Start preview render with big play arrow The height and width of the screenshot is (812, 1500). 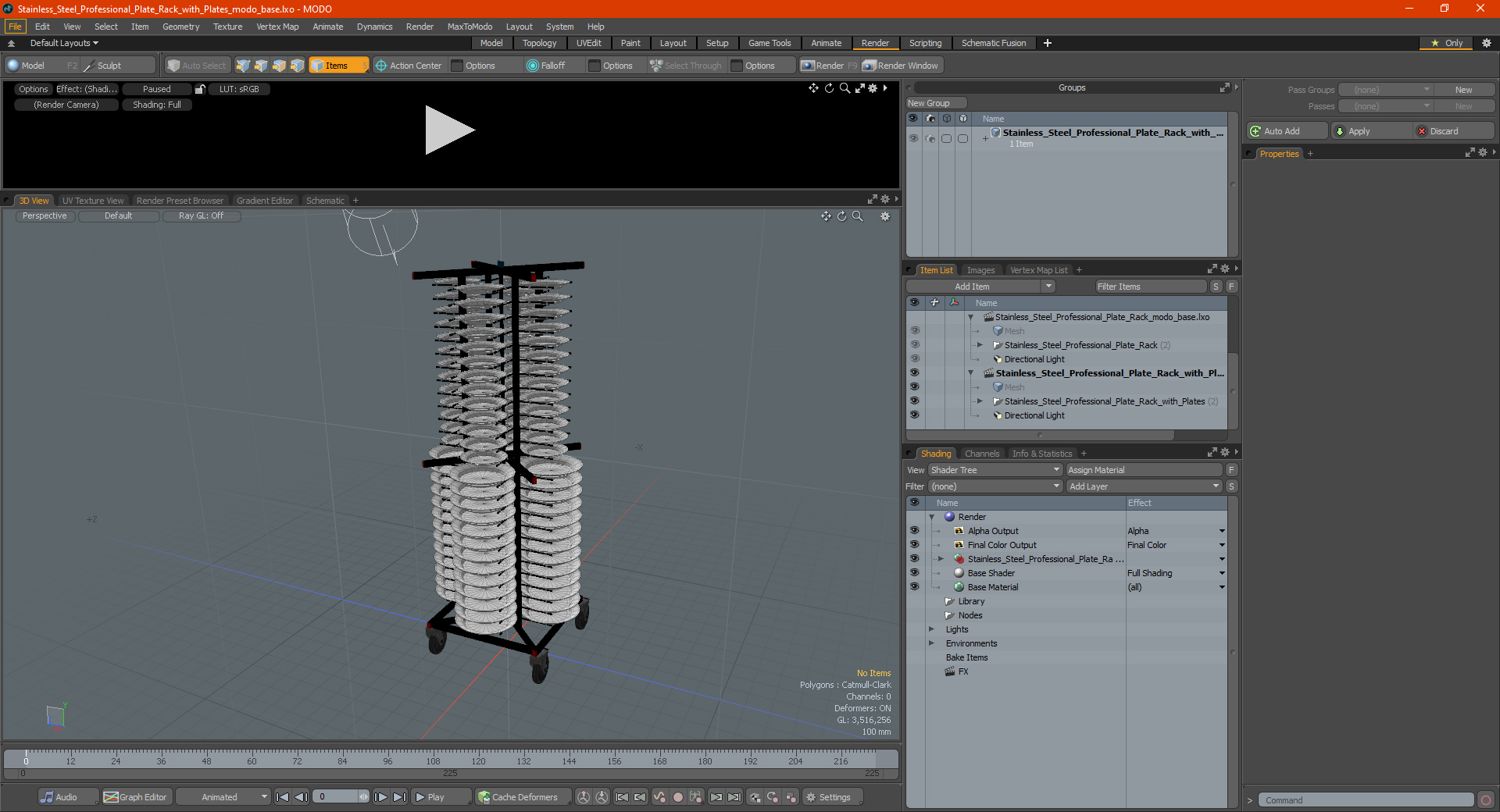click(x=449, y=130)
